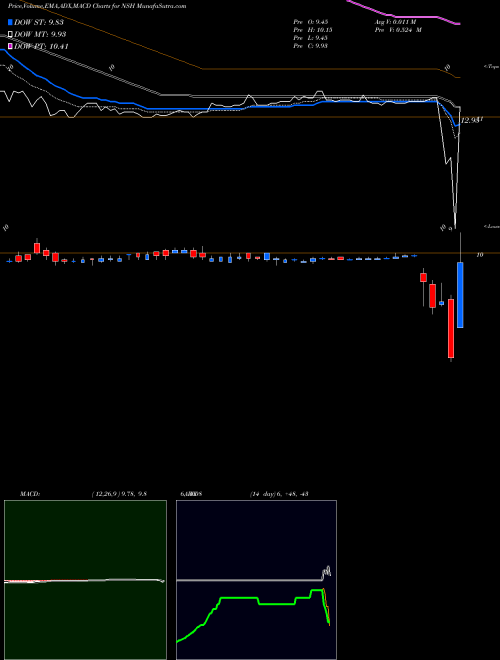Click the 'Pre H: 10.15' high value
This screenshot has height=660, width=500.
pos(312,30)
